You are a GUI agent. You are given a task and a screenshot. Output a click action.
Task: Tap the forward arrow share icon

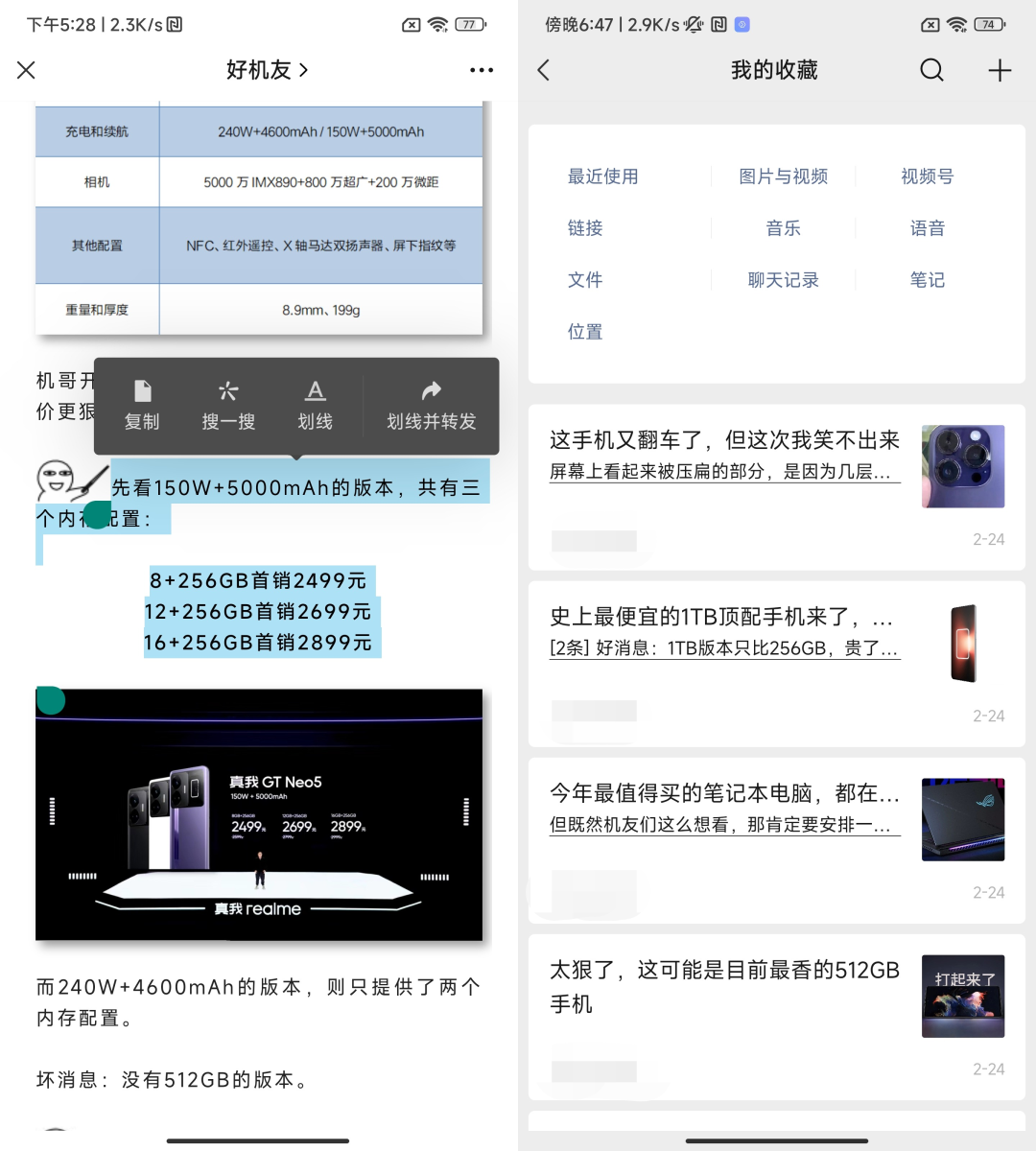click(431, 390)
